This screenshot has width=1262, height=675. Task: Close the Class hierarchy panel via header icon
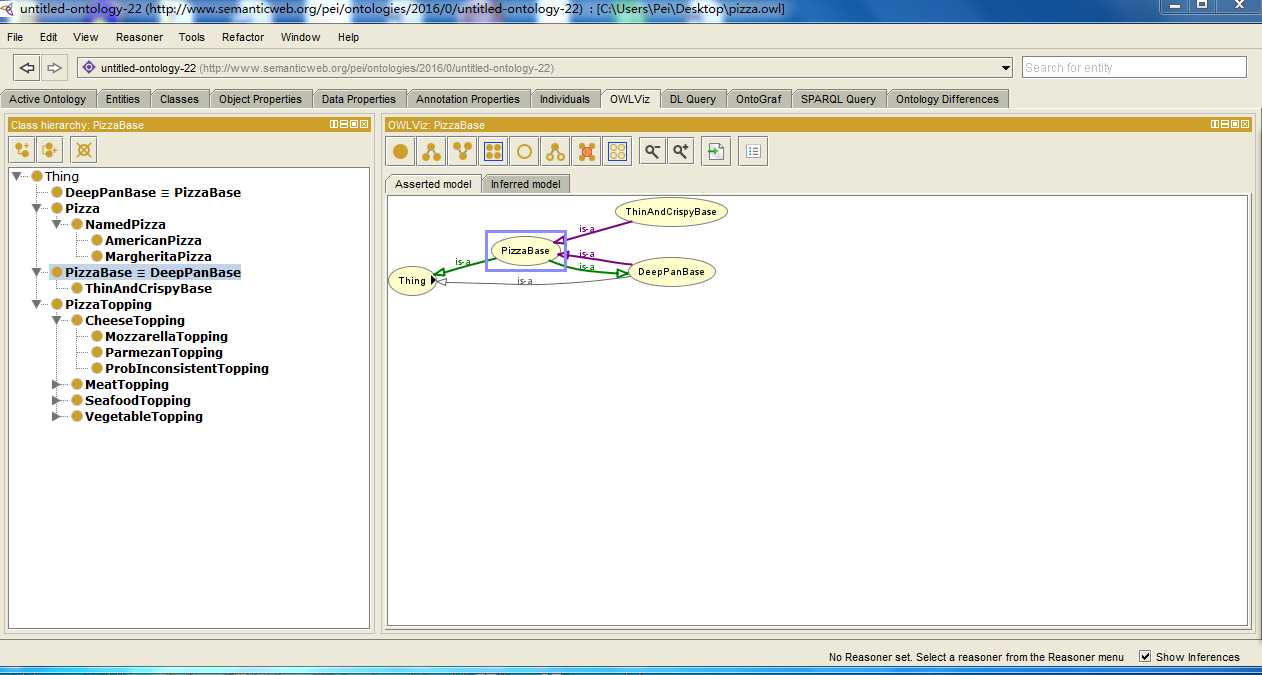point(364,124)
